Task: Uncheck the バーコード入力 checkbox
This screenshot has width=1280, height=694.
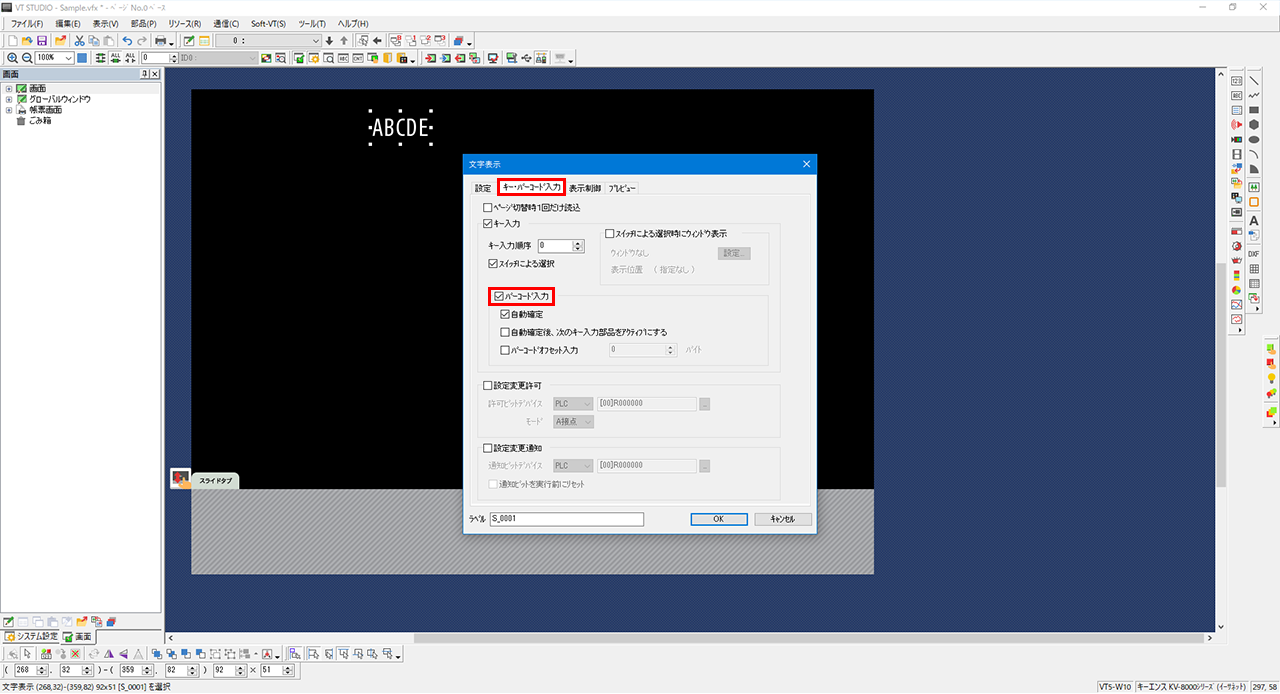Action: coord(500,296)
